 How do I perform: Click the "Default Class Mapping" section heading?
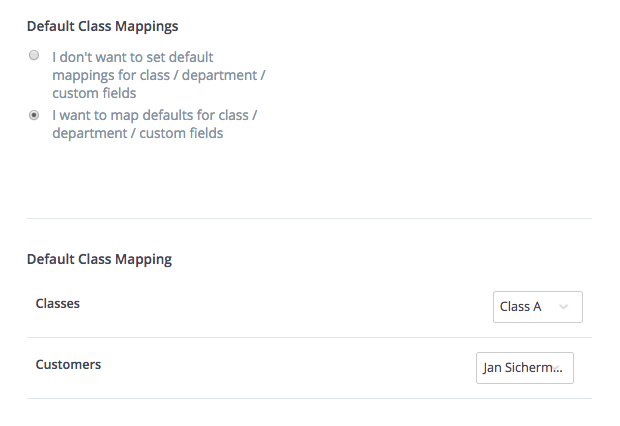[x=99, y=259]
